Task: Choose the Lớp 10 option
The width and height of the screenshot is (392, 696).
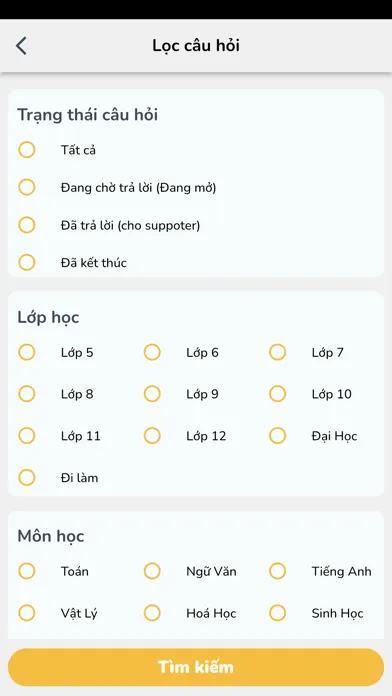Action: pyautogui.click(x=277, y=394)
